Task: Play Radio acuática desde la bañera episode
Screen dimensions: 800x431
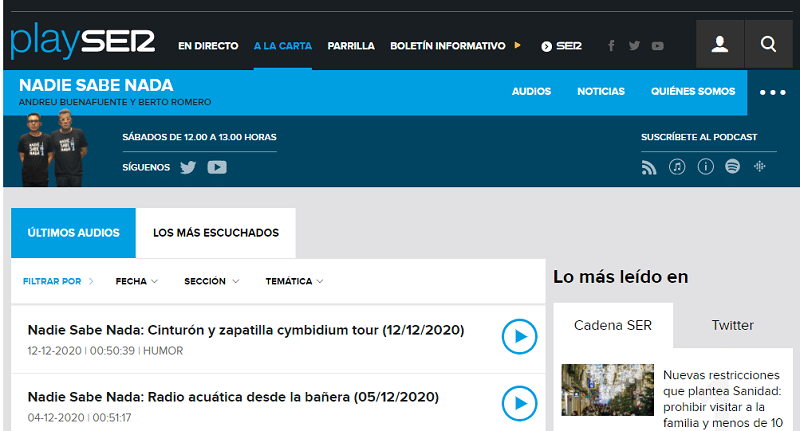Action: tap(519, 403)
